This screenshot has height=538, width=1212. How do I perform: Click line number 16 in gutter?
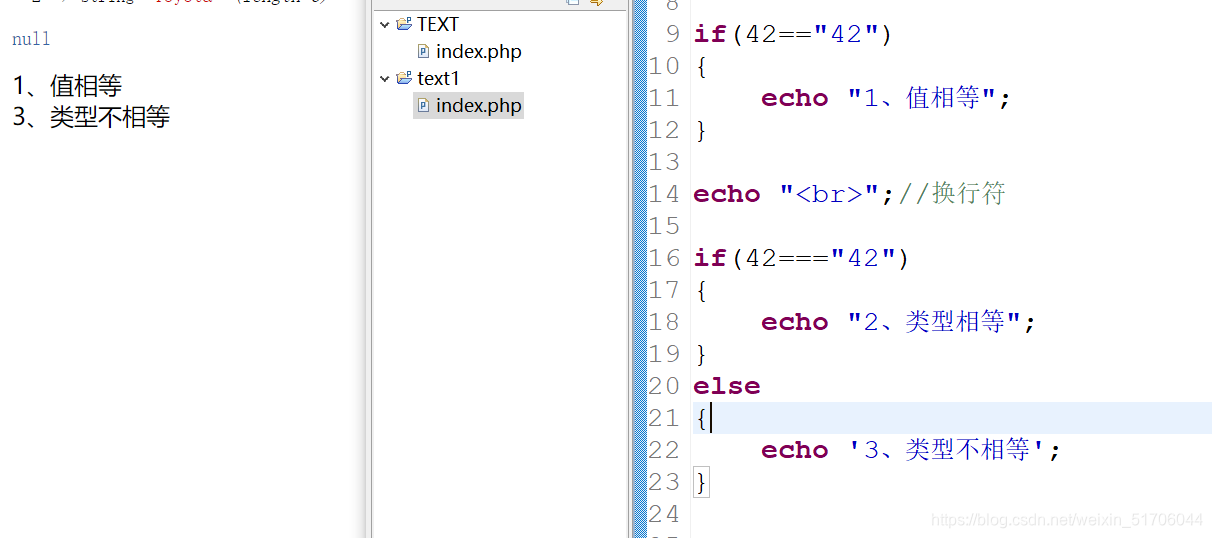pos(664,258)
